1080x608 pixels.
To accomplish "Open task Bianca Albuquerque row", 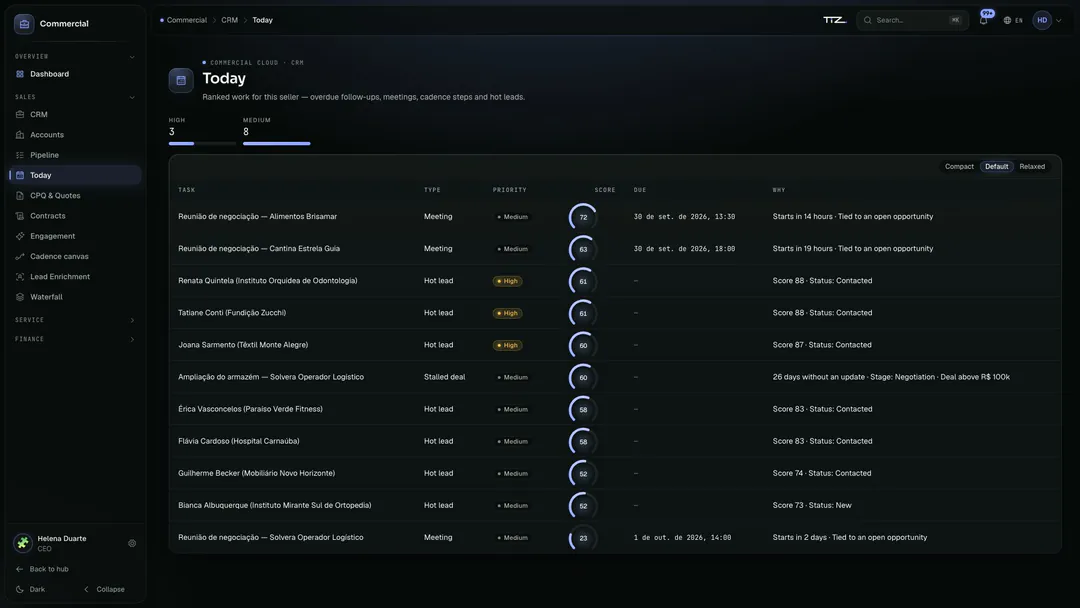I will pos(614,505).
